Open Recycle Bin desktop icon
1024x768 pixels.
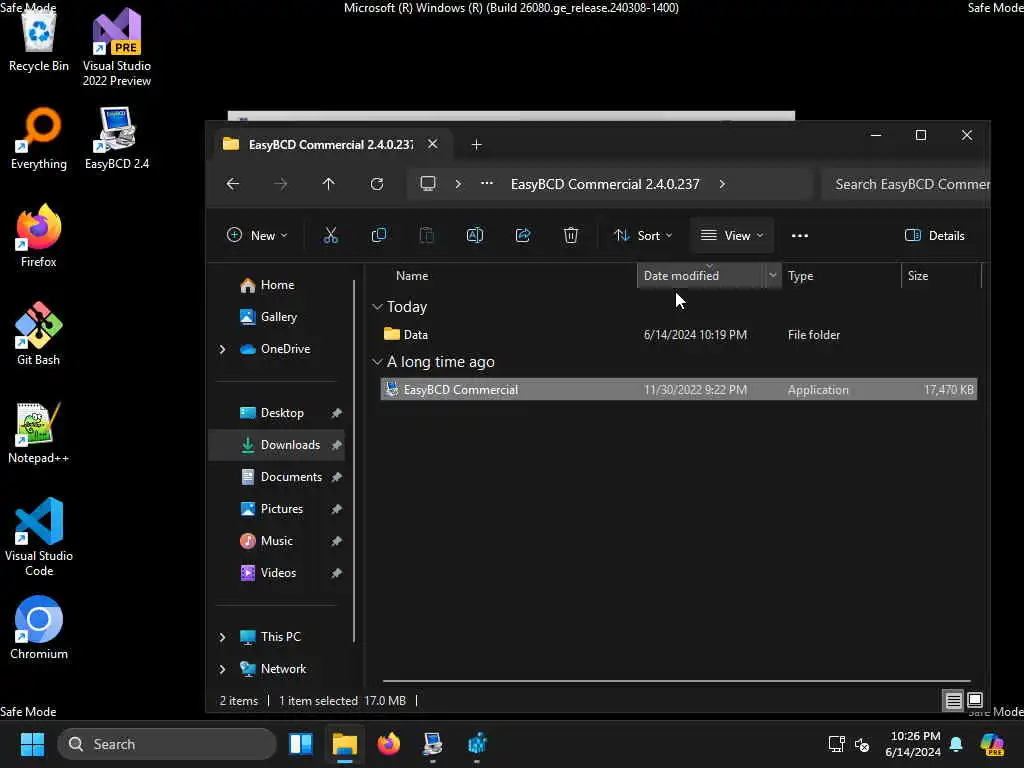click(x=39, y=40)
